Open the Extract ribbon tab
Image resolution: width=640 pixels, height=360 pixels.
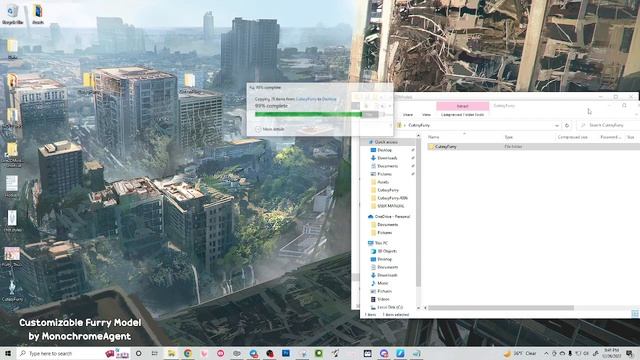click(462, 106)
